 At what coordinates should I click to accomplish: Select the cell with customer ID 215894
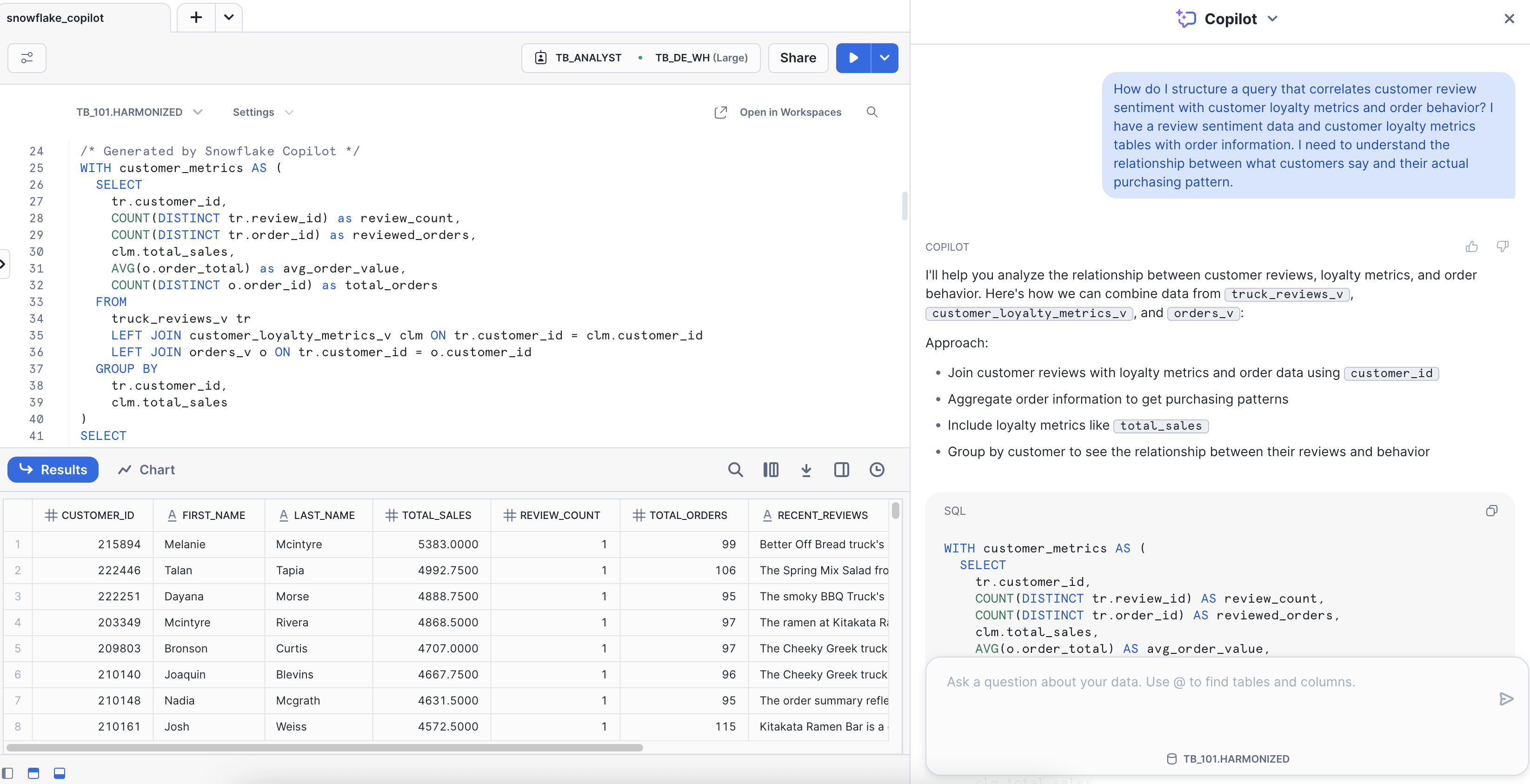click(92, 544)
